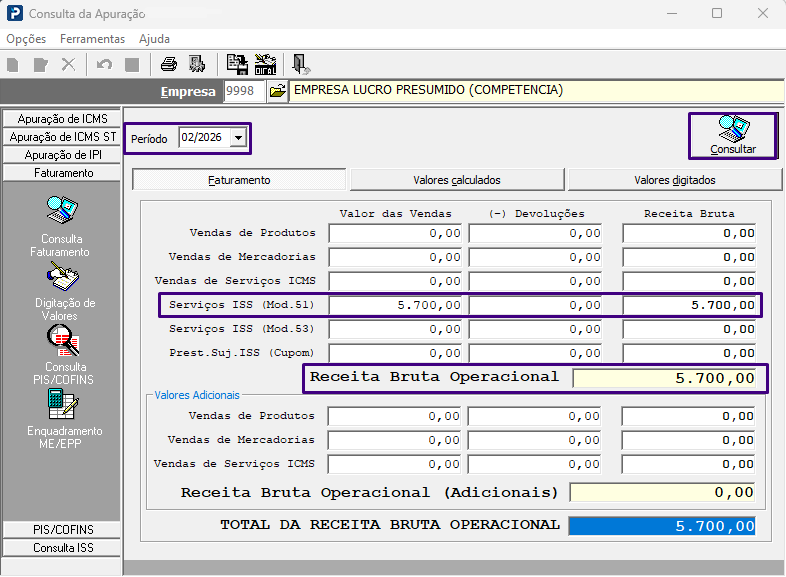Click Receita Bruta Operacional (Adicionais) field
The width and height of the screenshot is (786, 577).
click(x=662, y=492)
